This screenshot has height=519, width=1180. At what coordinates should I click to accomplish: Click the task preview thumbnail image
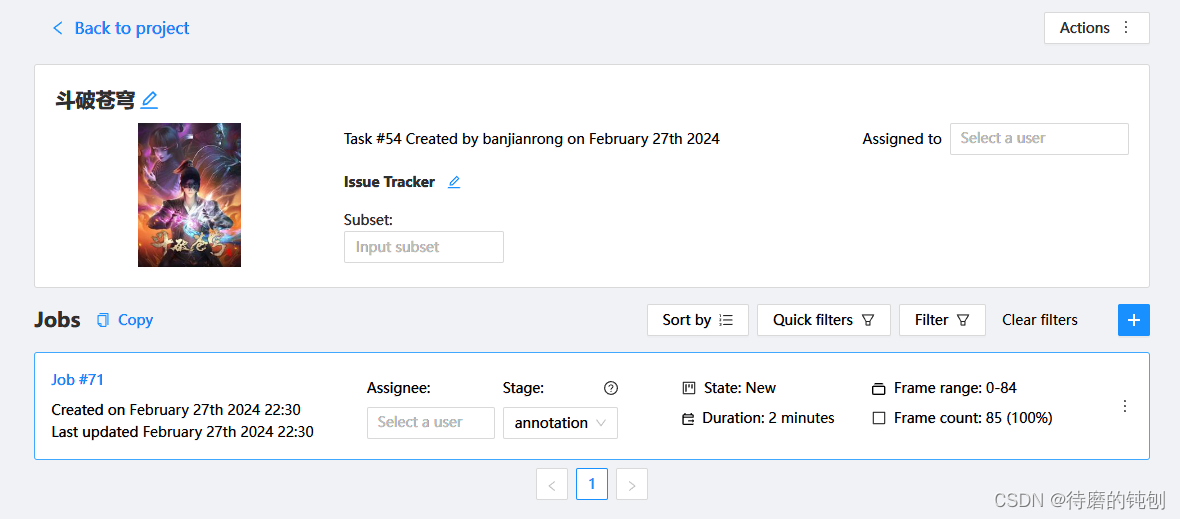point(189,195)
